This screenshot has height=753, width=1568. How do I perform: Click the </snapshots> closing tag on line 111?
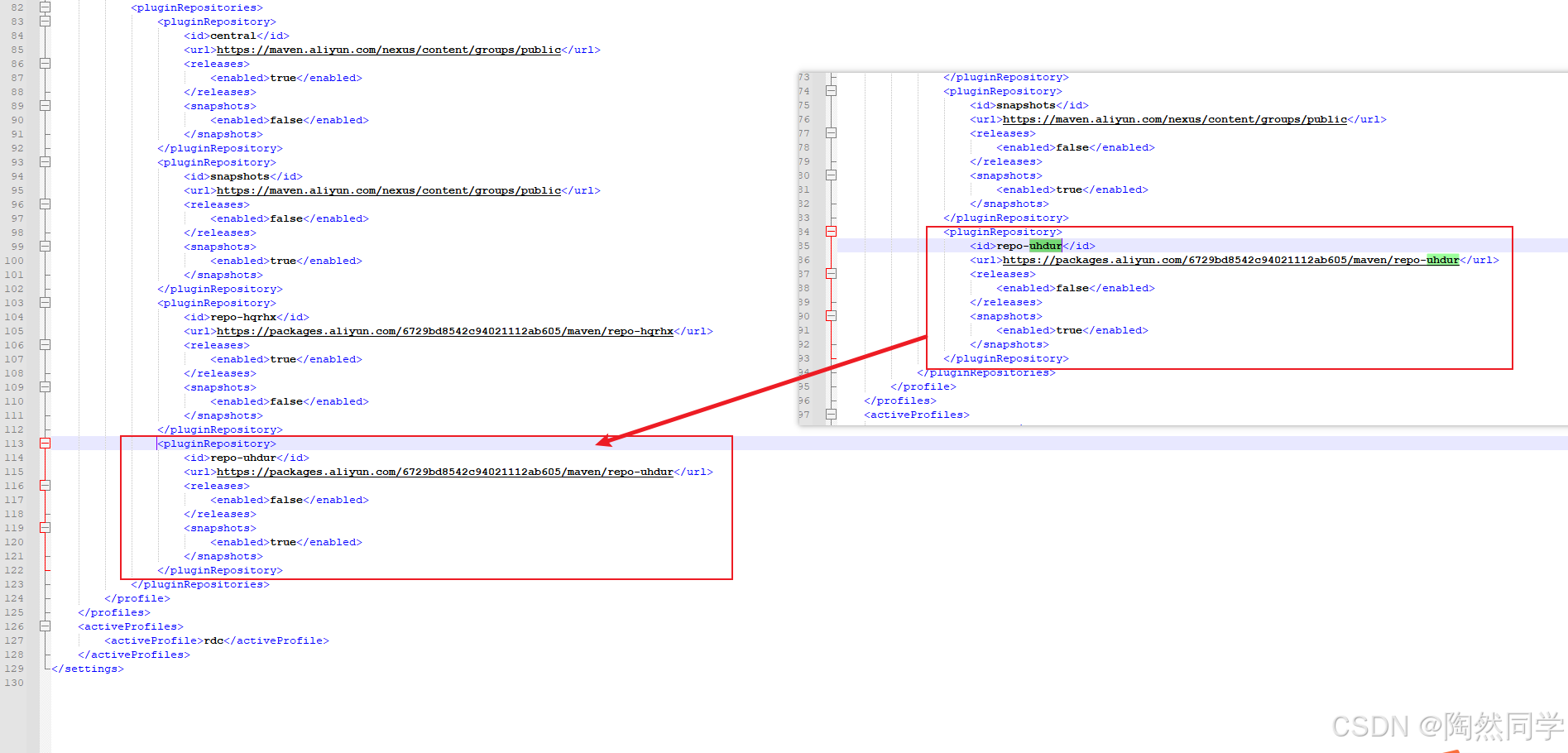223,415
